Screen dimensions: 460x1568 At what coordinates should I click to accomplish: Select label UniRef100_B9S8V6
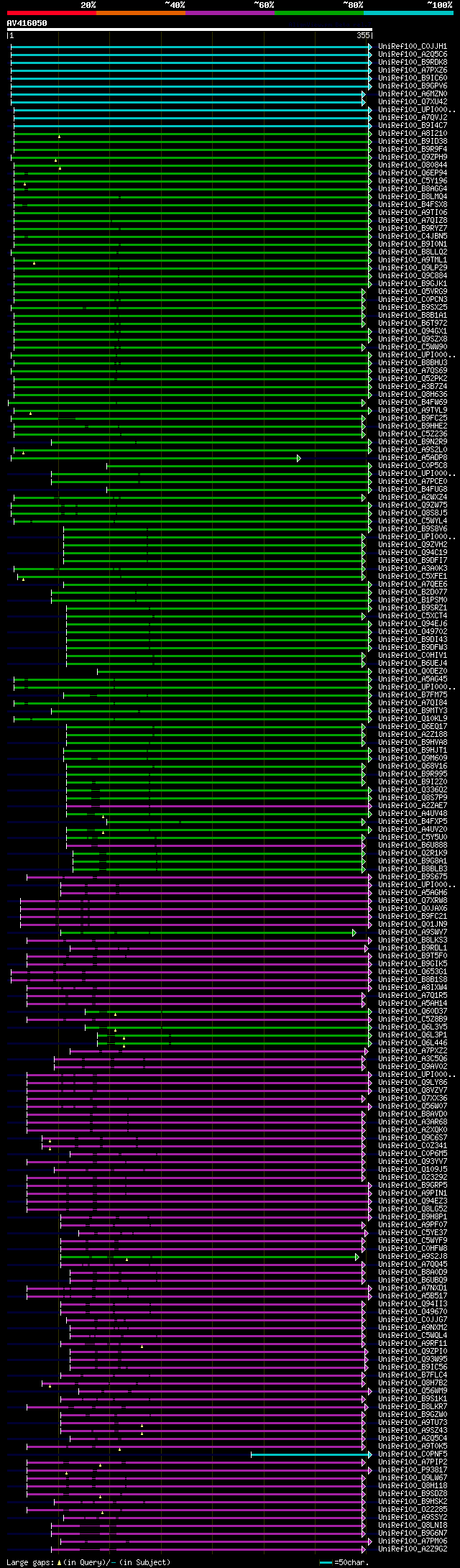click(x=413, y=528)
